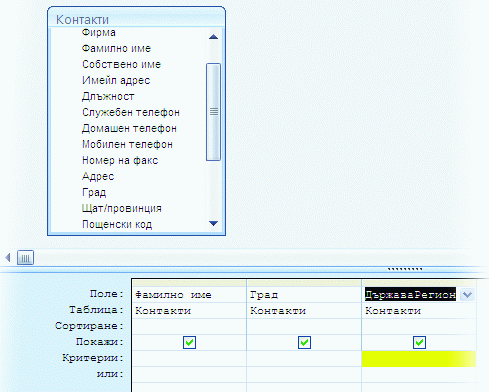
Task: Click the Таблица cell under Фамилно име
Action: click(x=189, y=311)
